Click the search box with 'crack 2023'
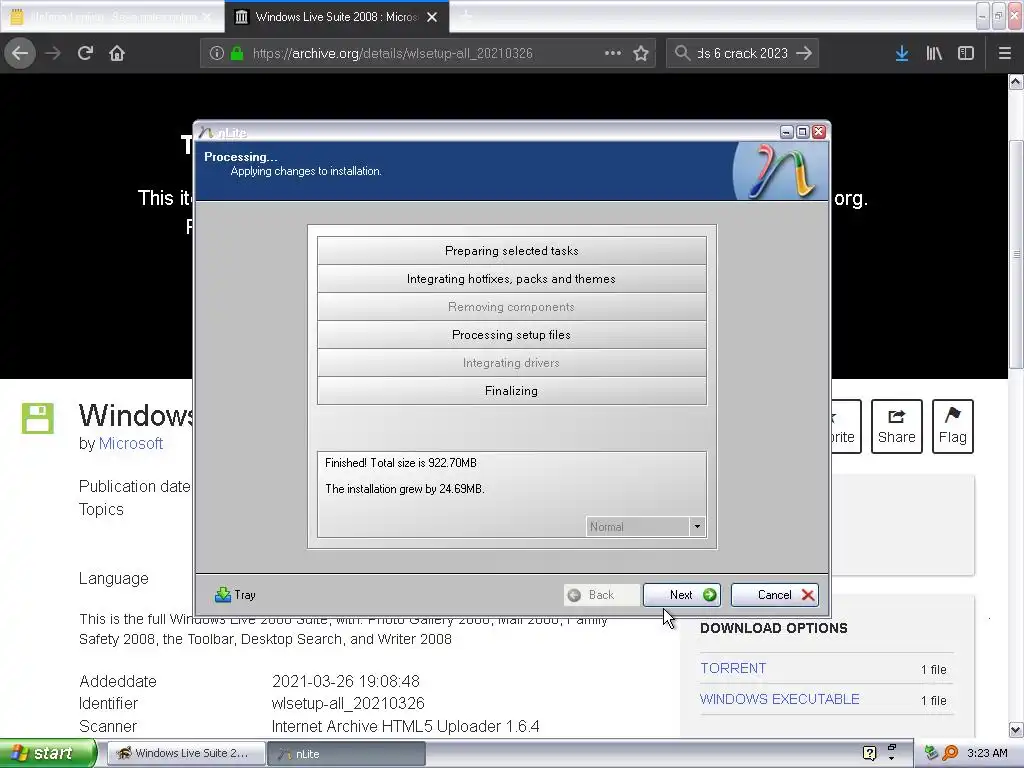This screenshot has width=1024, height=768. (x=743, y=53)
